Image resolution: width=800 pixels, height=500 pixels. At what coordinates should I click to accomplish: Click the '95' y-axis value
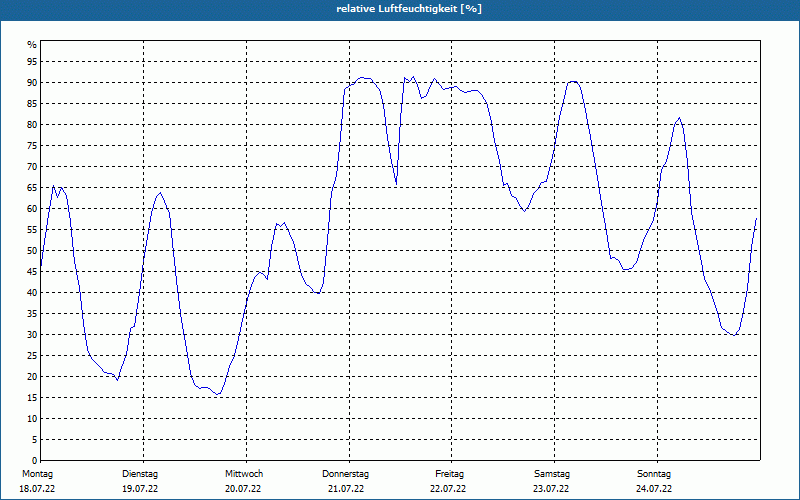click(32, 62)
